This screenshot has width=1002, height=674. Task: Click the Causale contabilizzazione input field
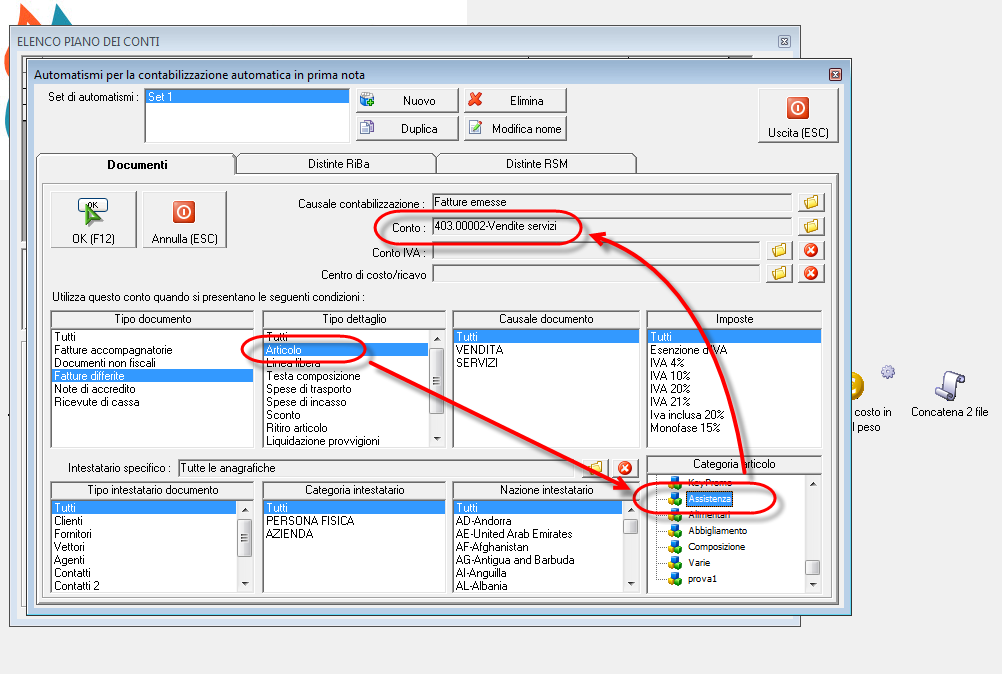(x=612, y=202)
